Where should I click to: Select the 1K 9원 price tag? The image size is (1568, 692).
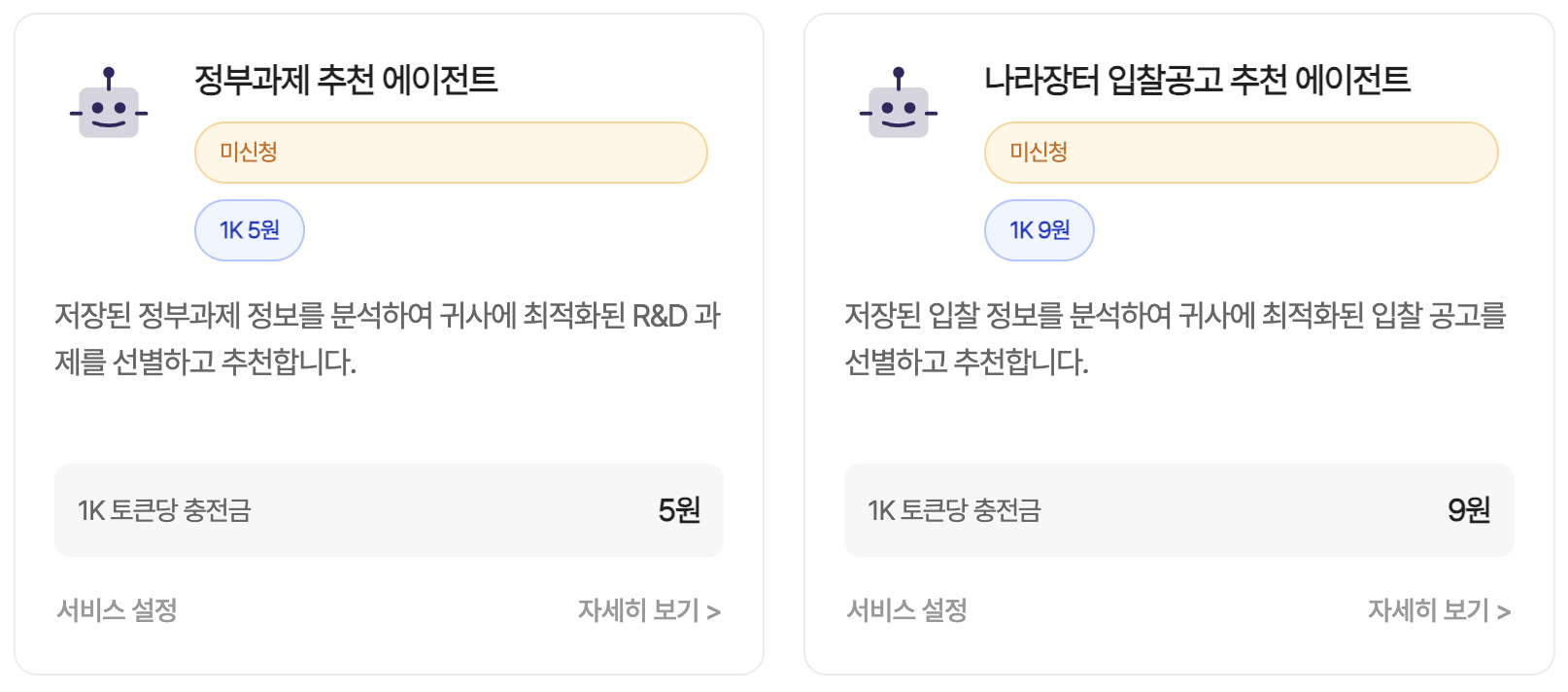coord(1040,230)
